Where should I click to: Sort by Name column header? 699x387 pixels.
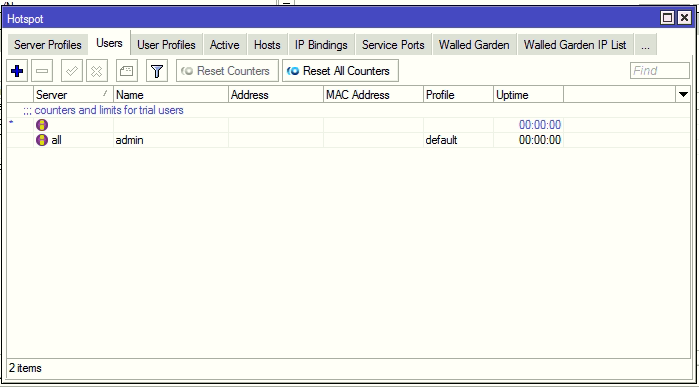[x=171, y=95]
